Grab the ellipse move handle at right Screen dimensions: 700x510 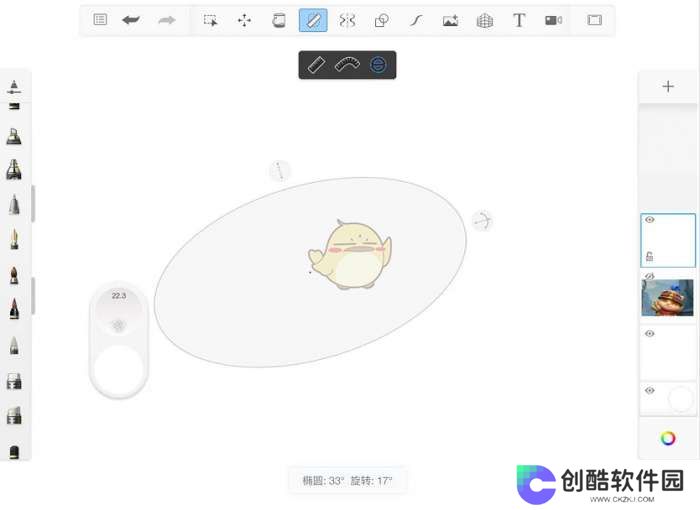tap(482, 221)
